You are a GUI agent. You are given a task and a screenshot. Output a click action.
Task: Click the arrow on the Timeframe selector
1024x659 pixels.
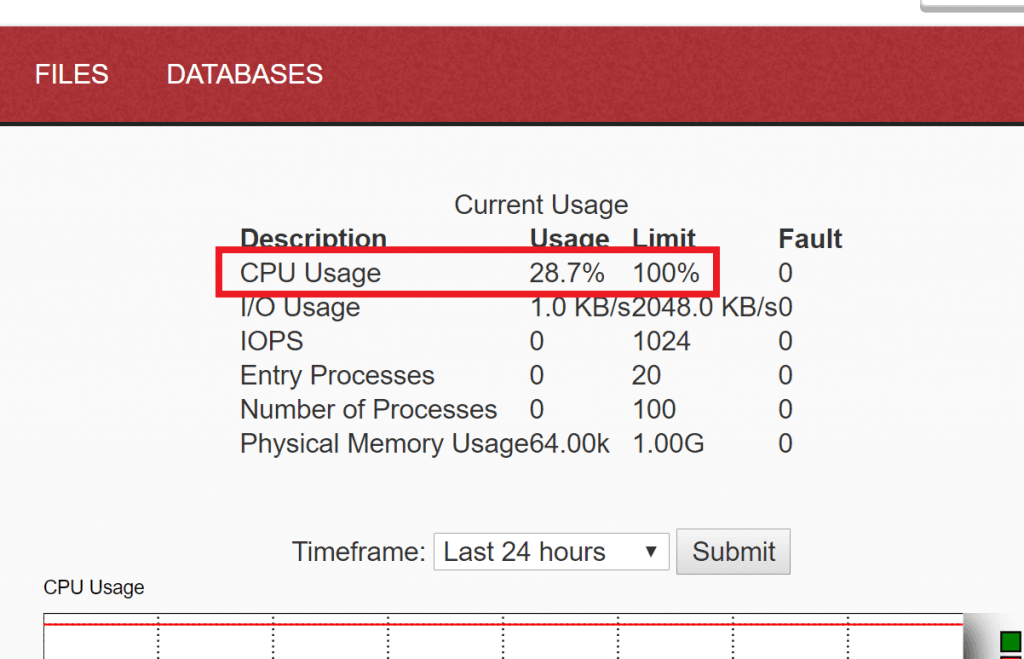[x=654, y=551]
